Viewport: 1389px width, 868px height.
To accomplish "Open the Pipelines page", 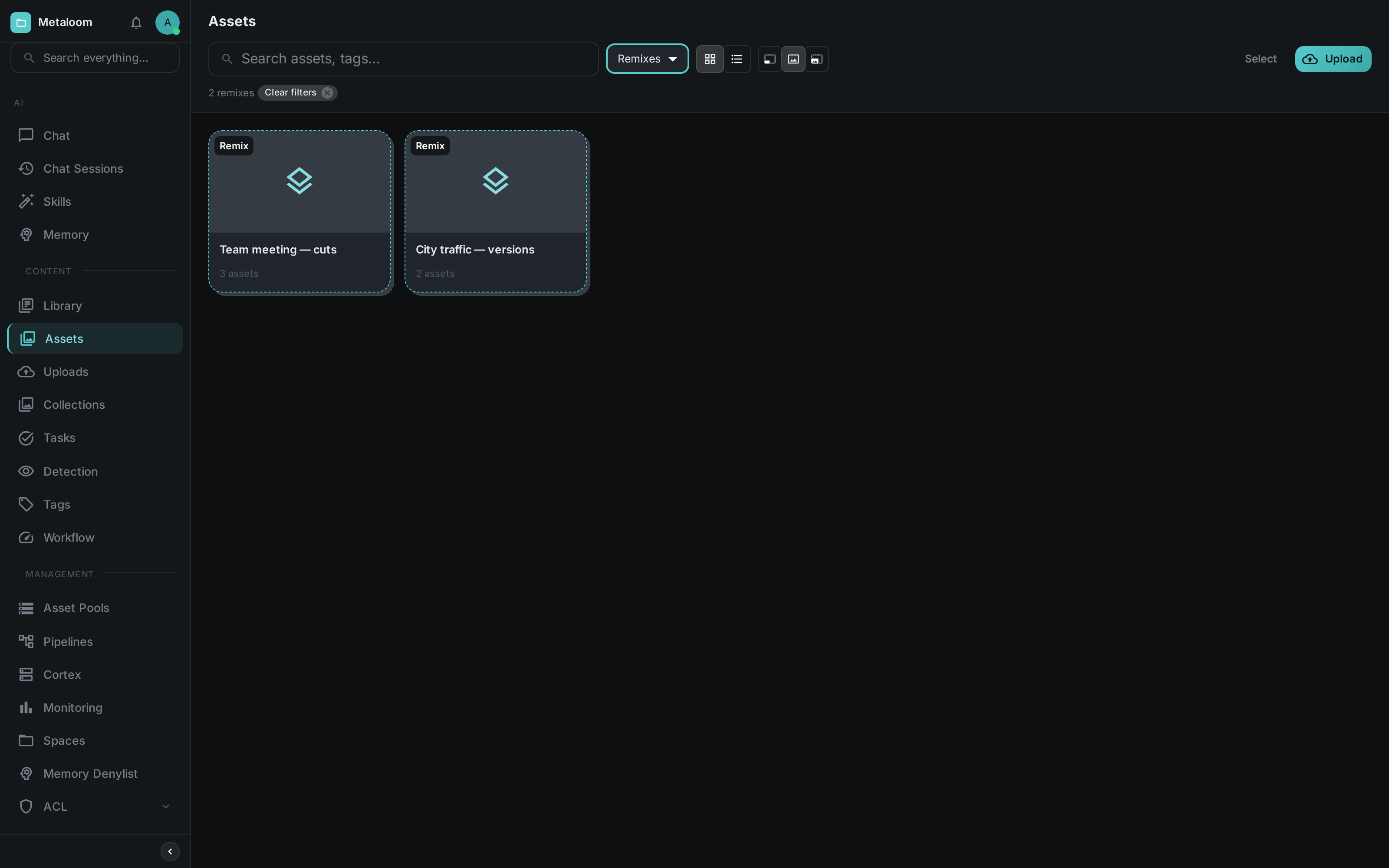I will point(95,642).
